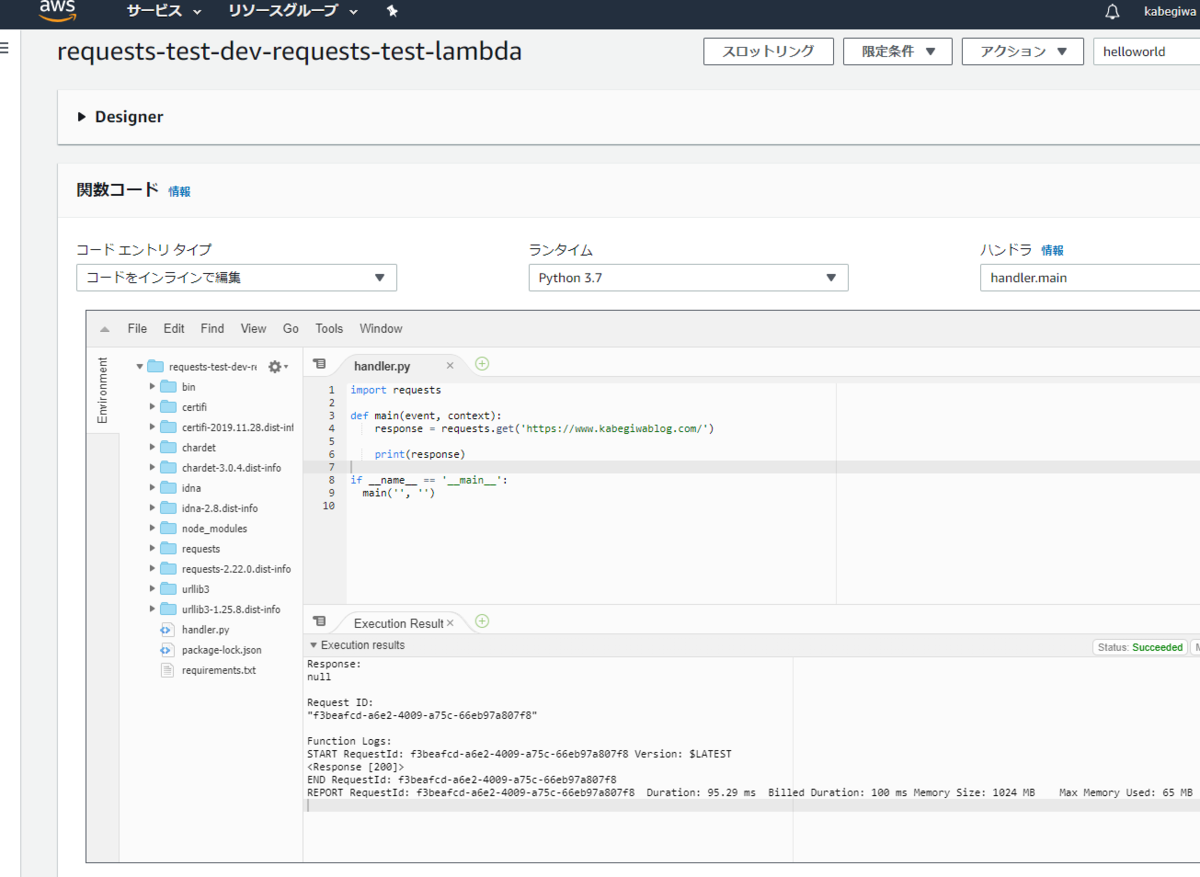The image size is (1200, 877).
Task: Add a new tab next to Execution Result
Action: point(482,621)
